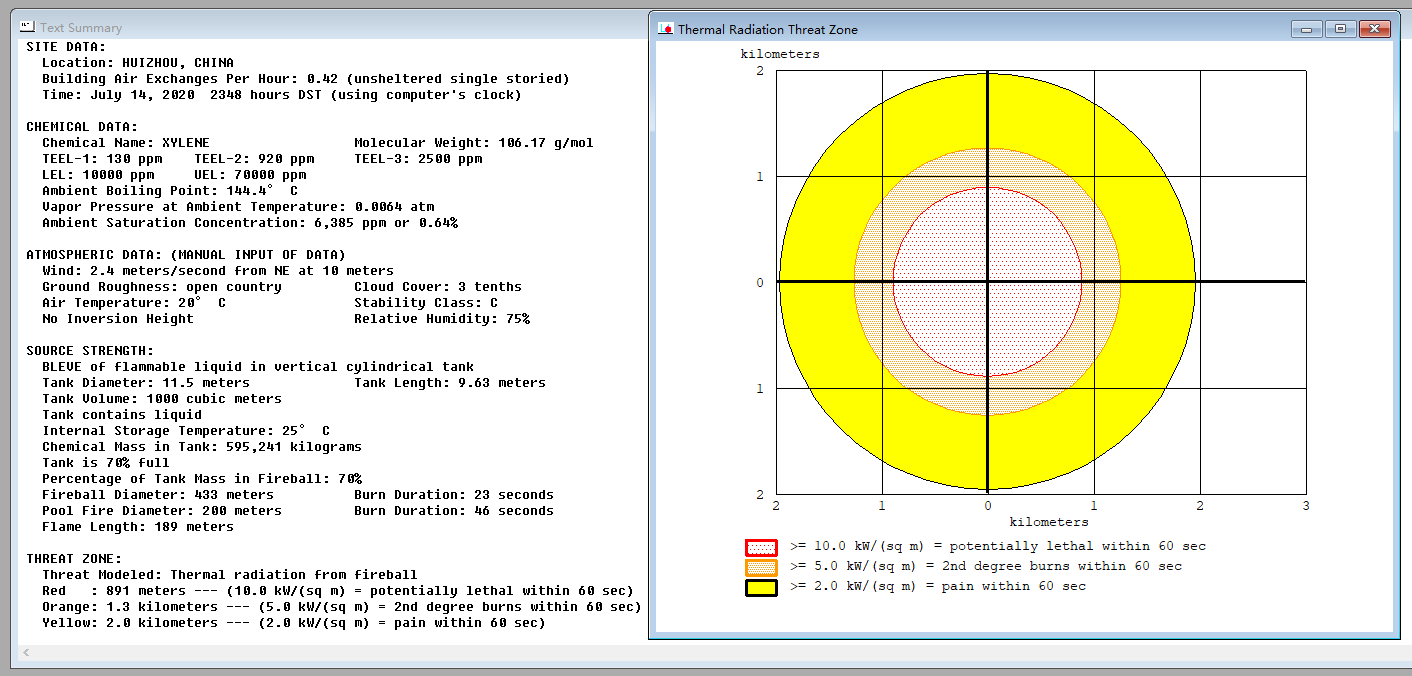
Task: Click "Chemical Name: XYLENE" text
Action: pos(126,143)
